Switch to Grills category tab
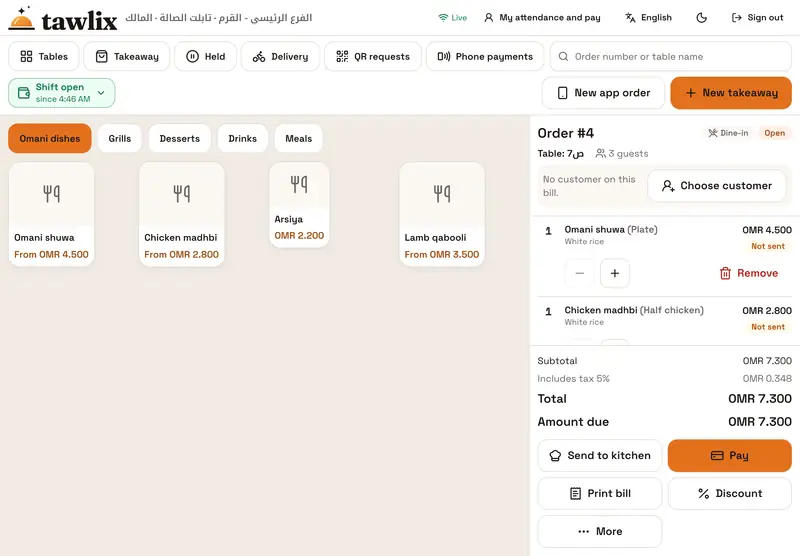 (120, 138)
